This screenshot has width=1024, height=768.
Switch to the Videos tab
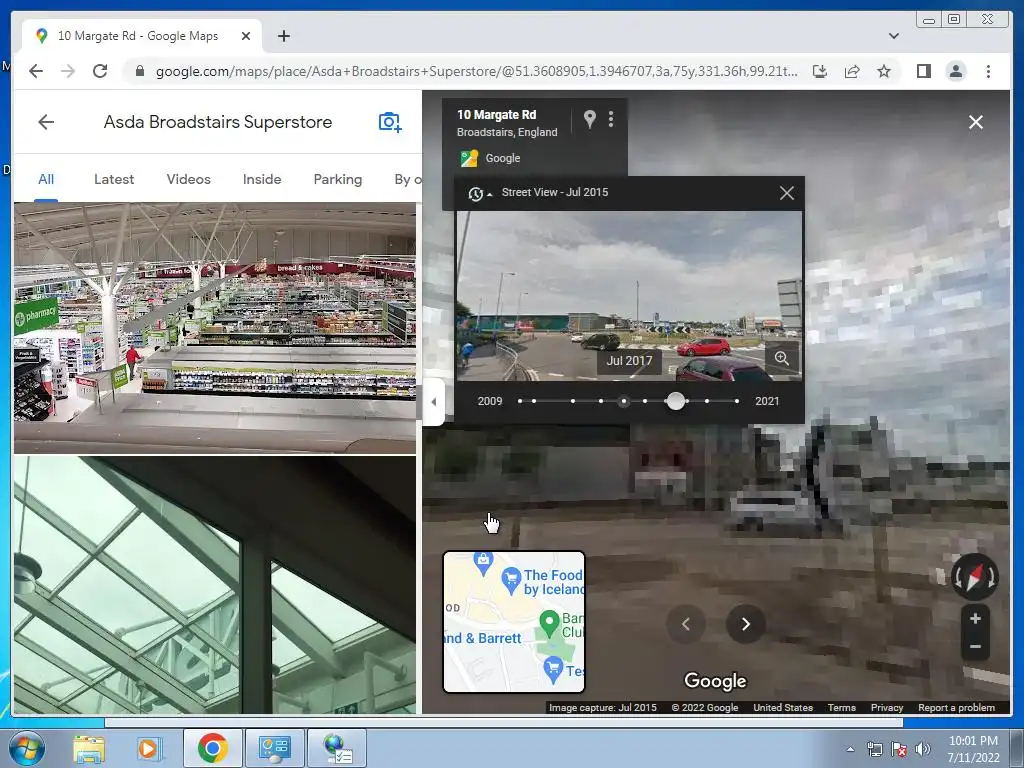coord(188,180)
